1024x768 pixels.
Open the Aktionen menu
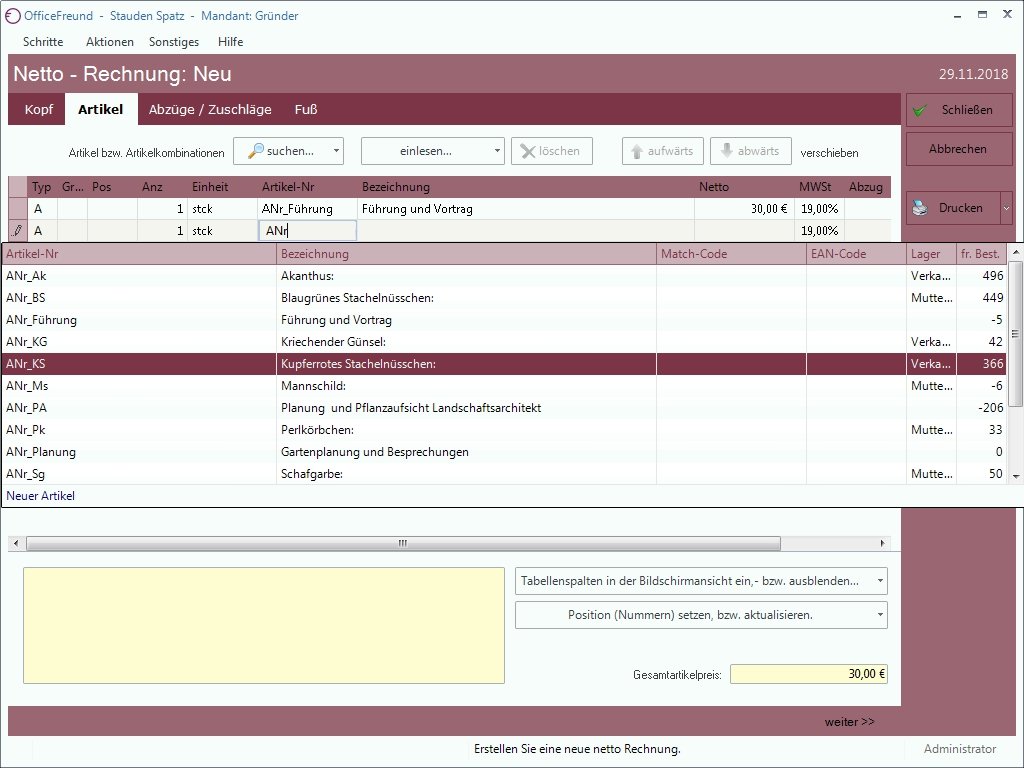(110, 42)
